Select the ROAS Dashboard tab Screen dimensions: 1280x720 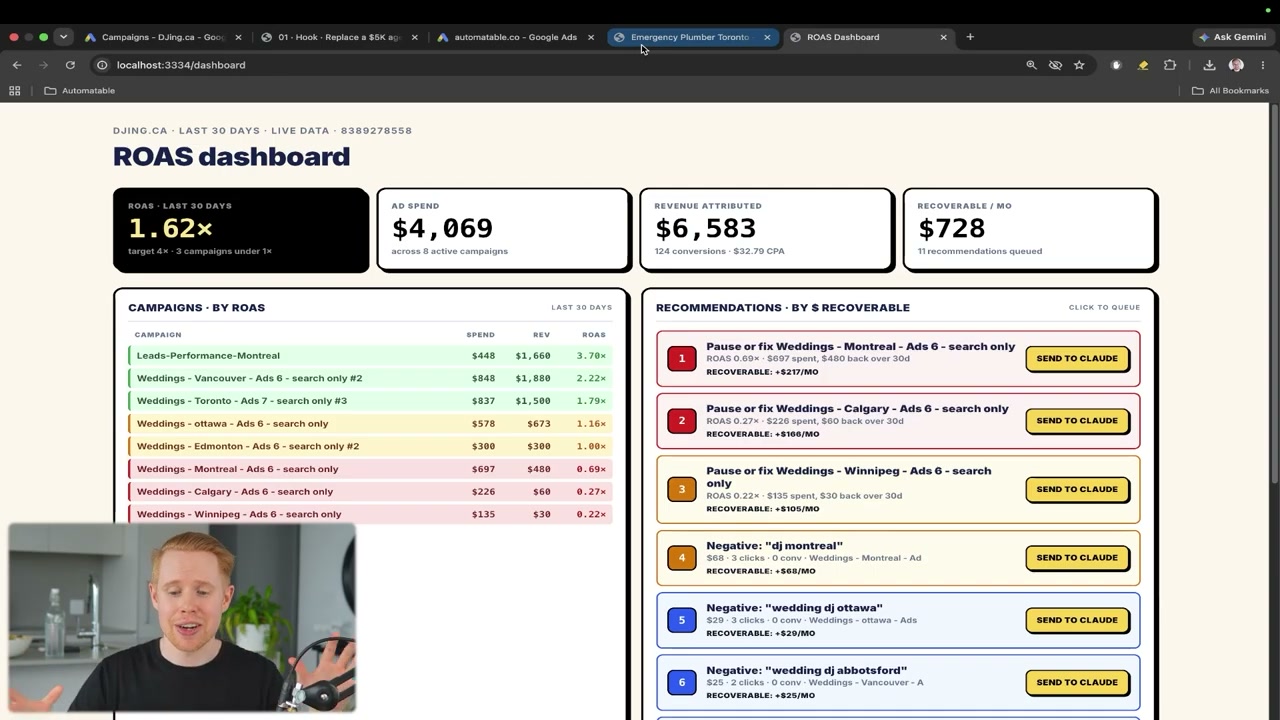point(867,37)
